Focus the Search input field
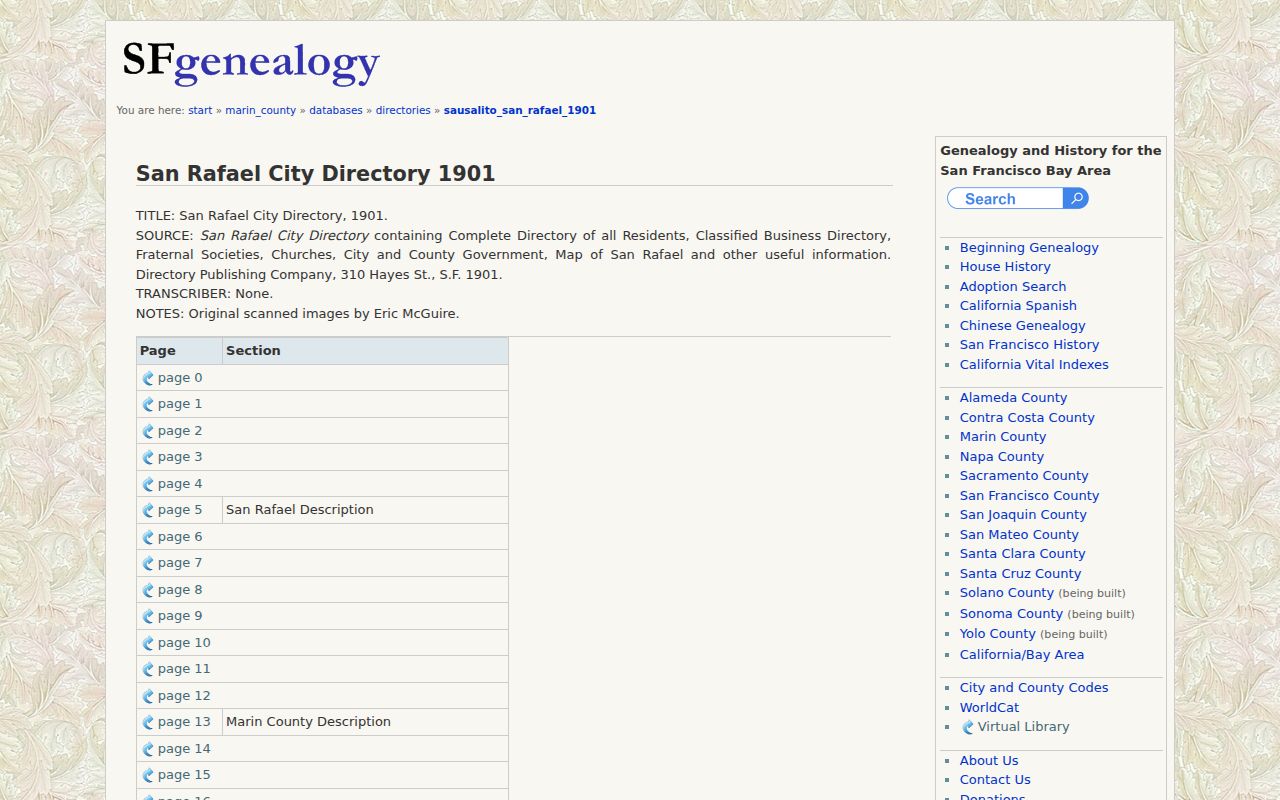 pos(1005,199)
